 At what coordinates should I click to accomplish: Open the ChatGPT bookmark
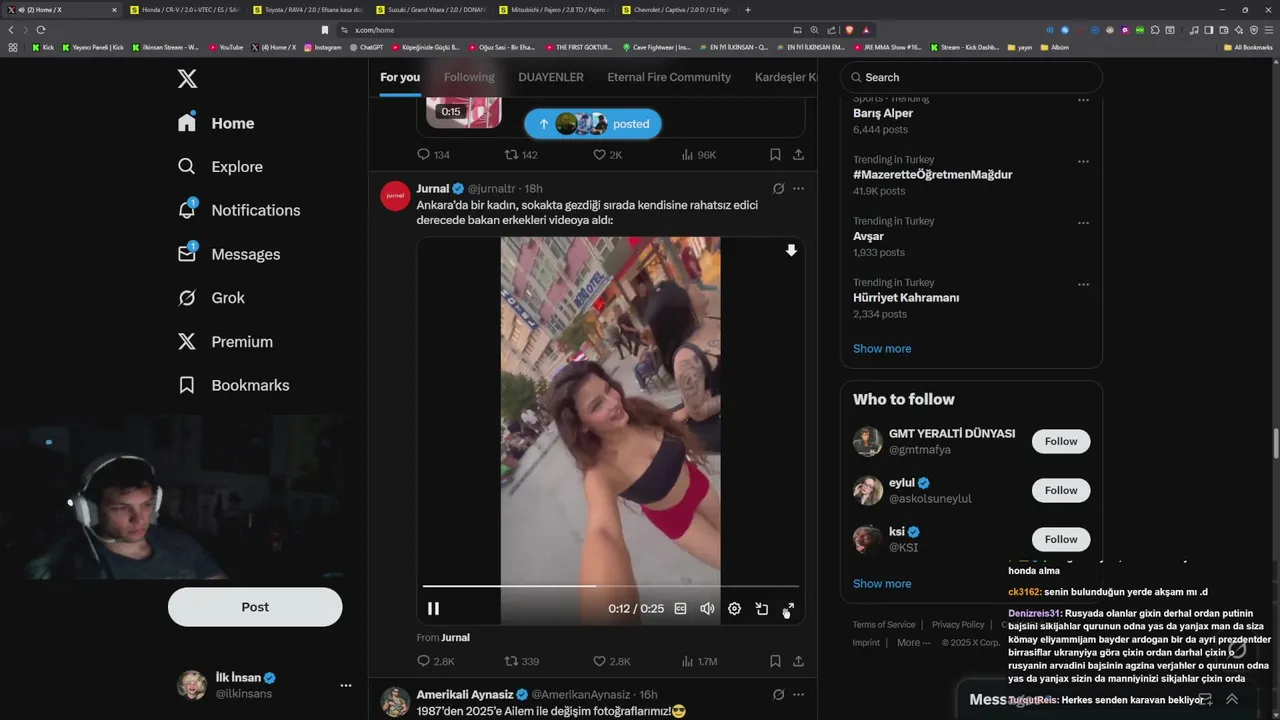(x=366, y=47)
